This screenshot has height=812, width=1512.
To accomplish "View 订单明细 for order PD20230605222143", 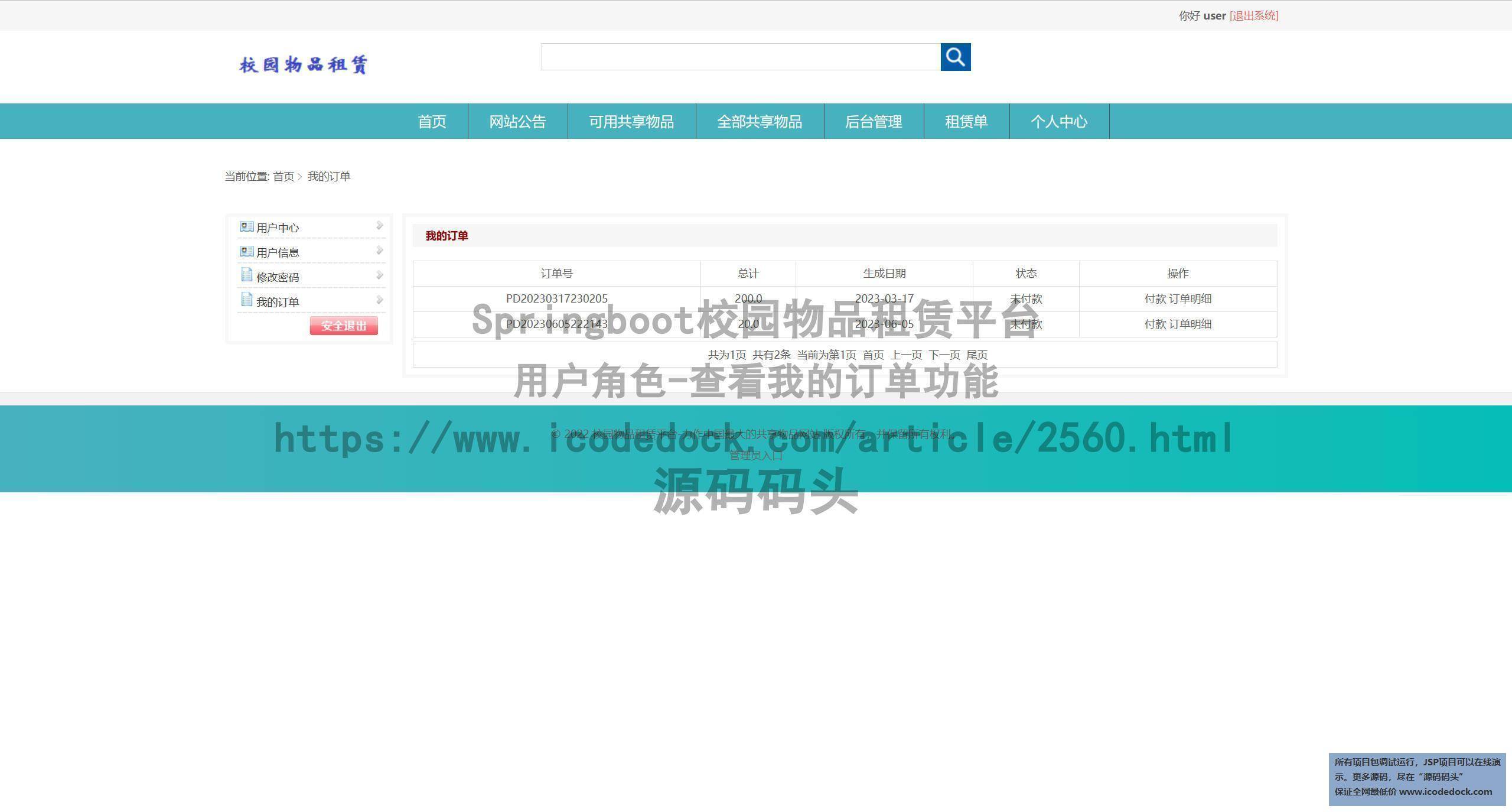I will click(1190, 324).
